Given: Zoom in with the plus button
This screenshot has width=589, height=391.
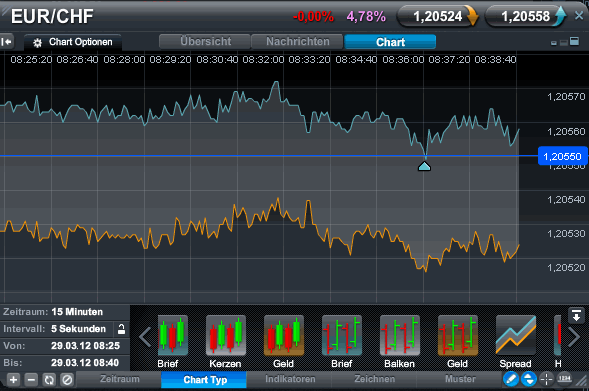Looking at the screenshot, I should click(13, 380).
